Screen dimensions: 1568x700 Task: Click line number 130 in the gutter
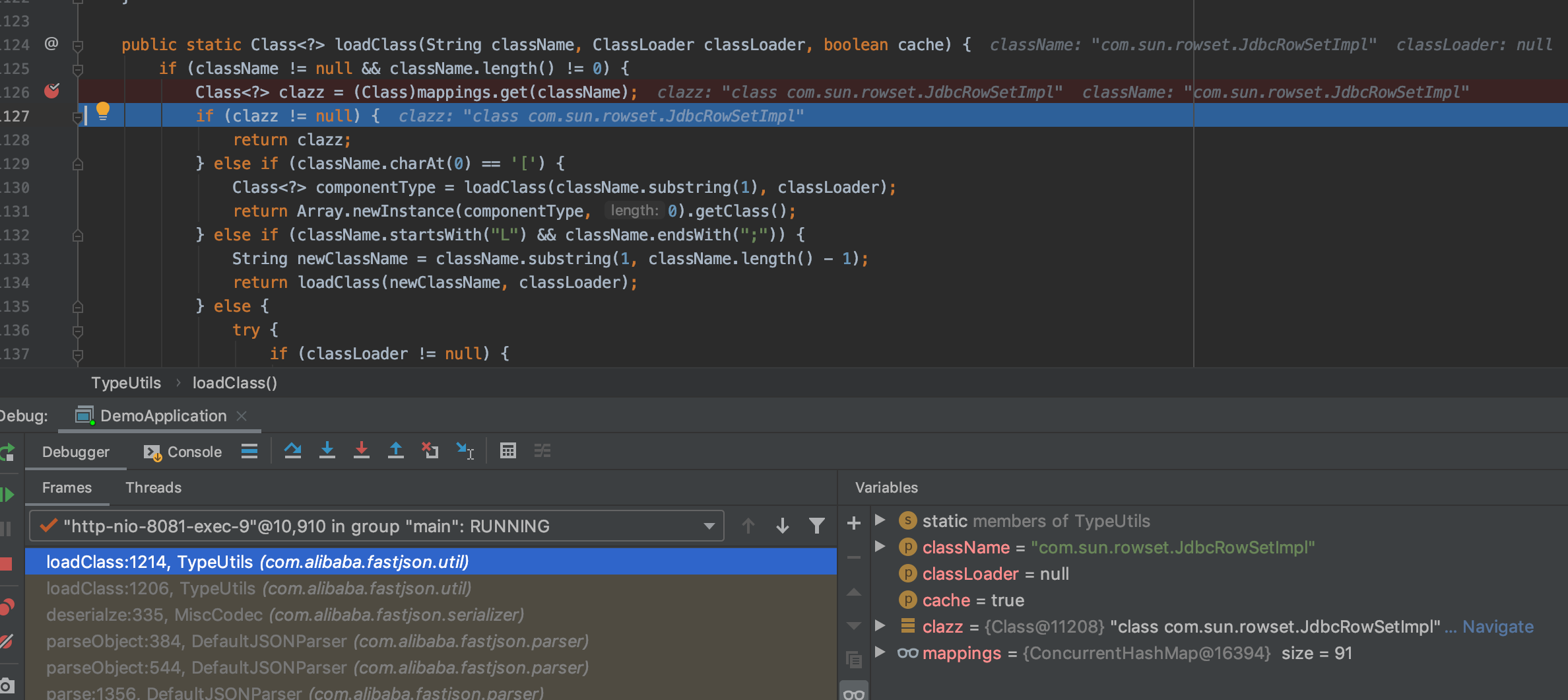pos(15,188)
